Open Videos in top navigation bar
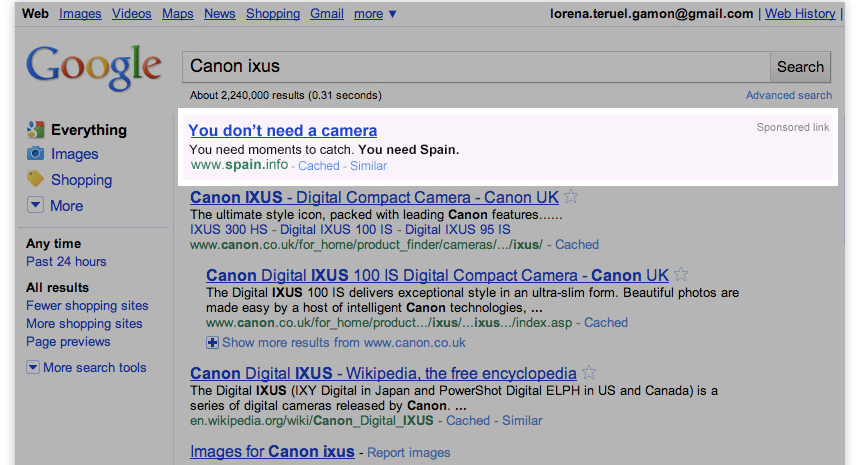Viewport: 860px width, 465px height. pyautogui.click(x=132, y=14)
